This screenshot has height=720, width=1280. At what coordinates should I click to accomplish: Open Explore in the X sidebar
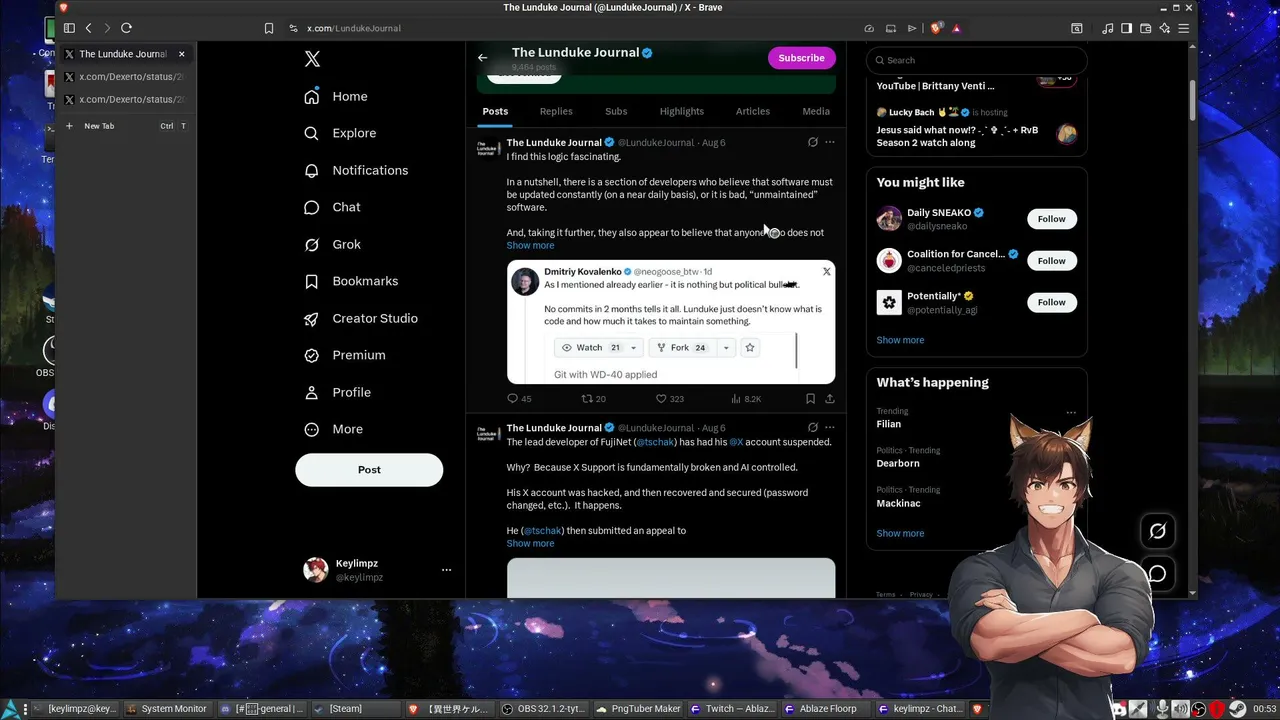pyautogui.click(x=340, y=133)
